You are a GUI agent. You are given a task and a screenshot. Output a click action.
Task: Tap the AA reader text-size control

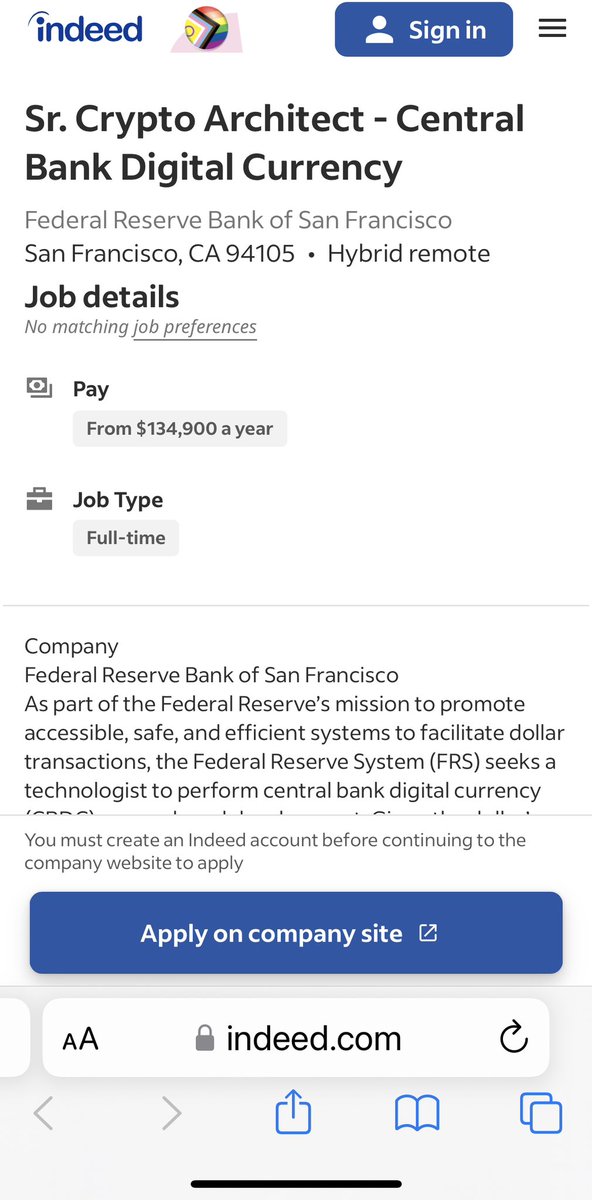80,1039
